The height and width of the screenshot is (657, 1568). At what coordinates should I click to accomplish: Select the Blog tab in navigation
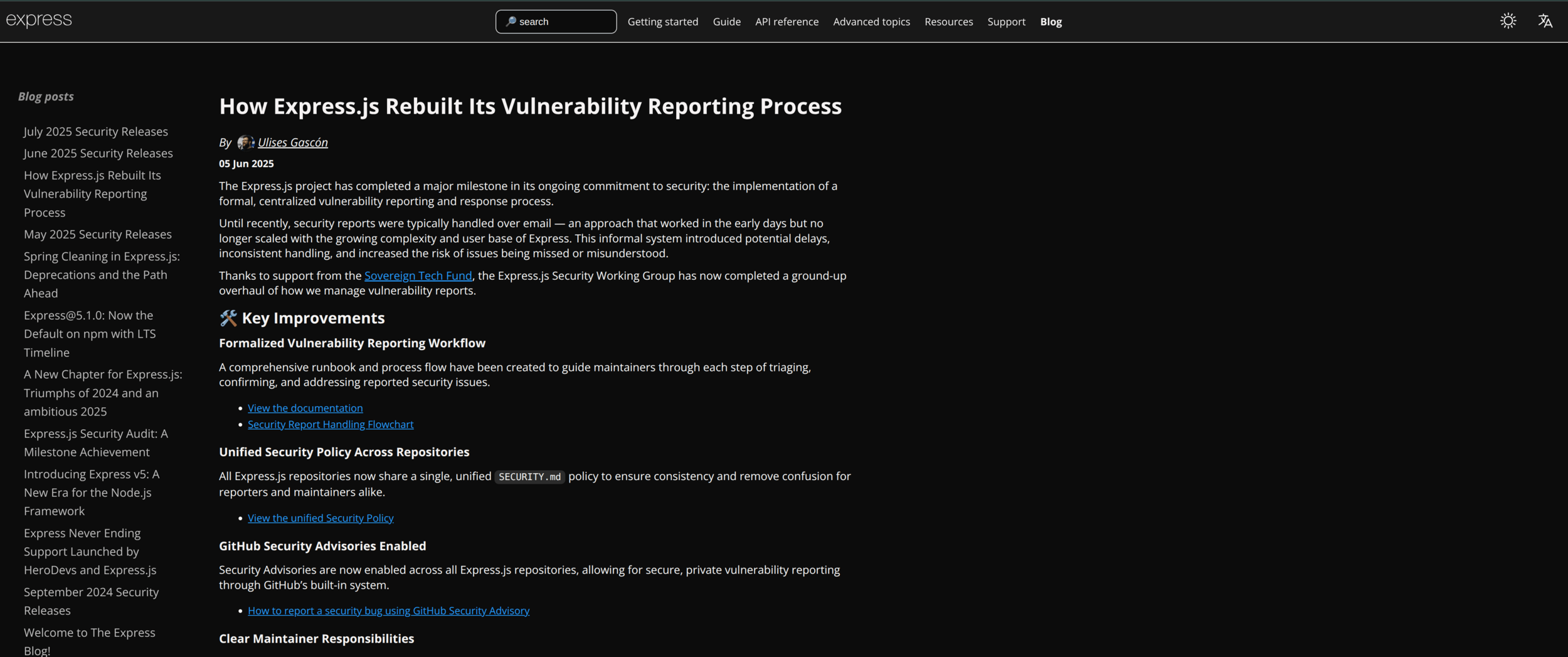(1051, 21)
